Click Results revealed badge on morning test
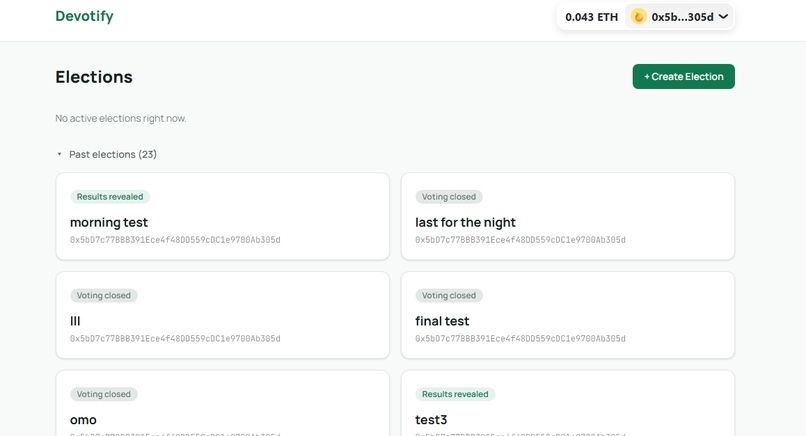806x436 pixels. (x=110, y=197)
